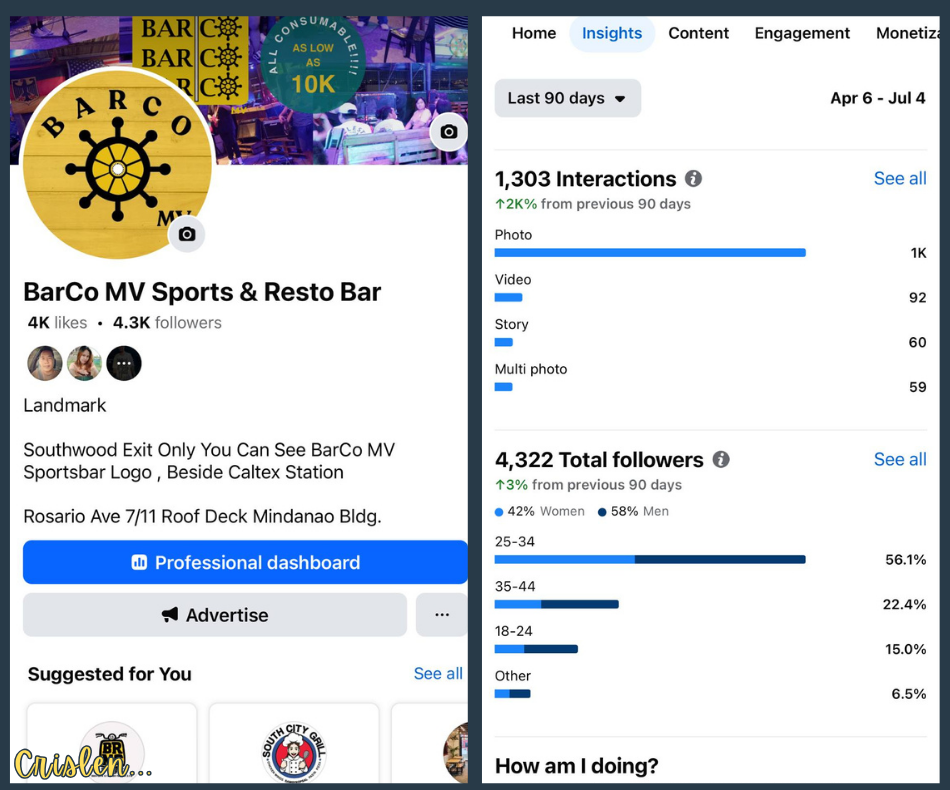Click the 42% Women legend dot
Screen dimensions: 950x790
click(499, 512)
